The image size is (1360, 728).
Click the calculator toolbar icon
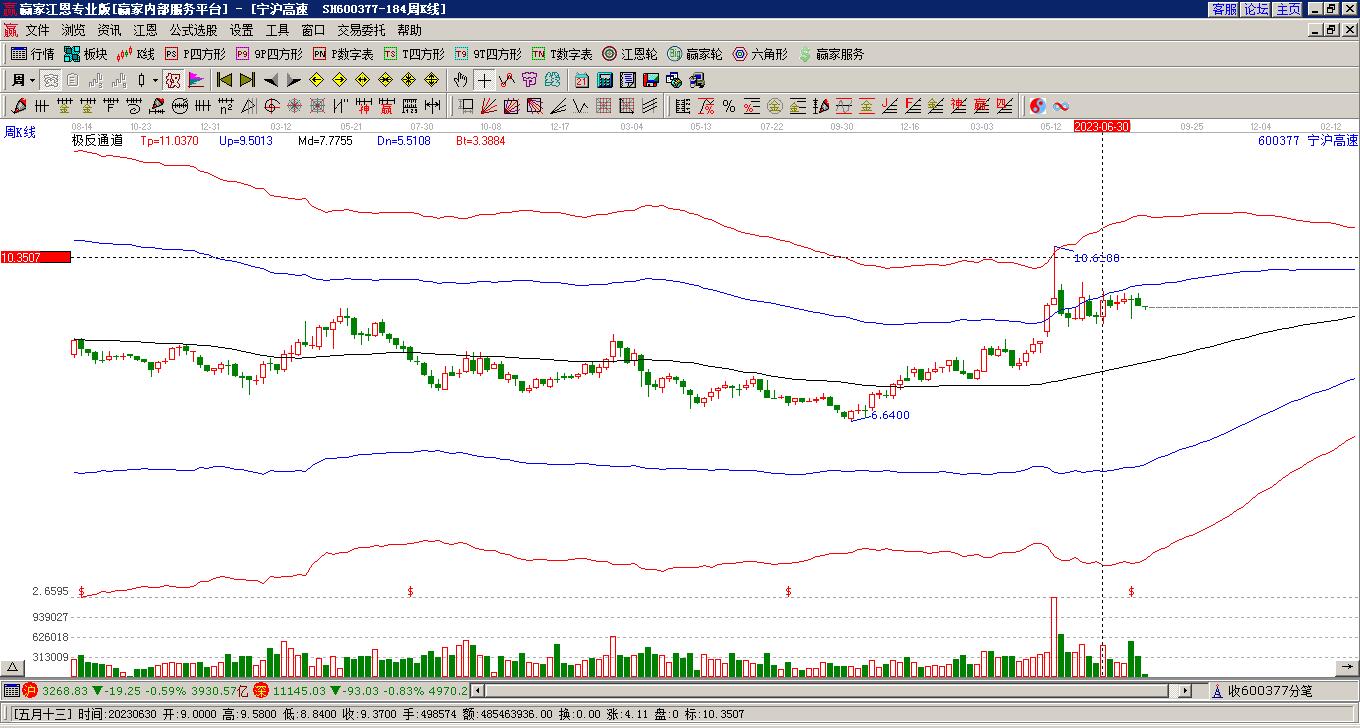[605, 80]
